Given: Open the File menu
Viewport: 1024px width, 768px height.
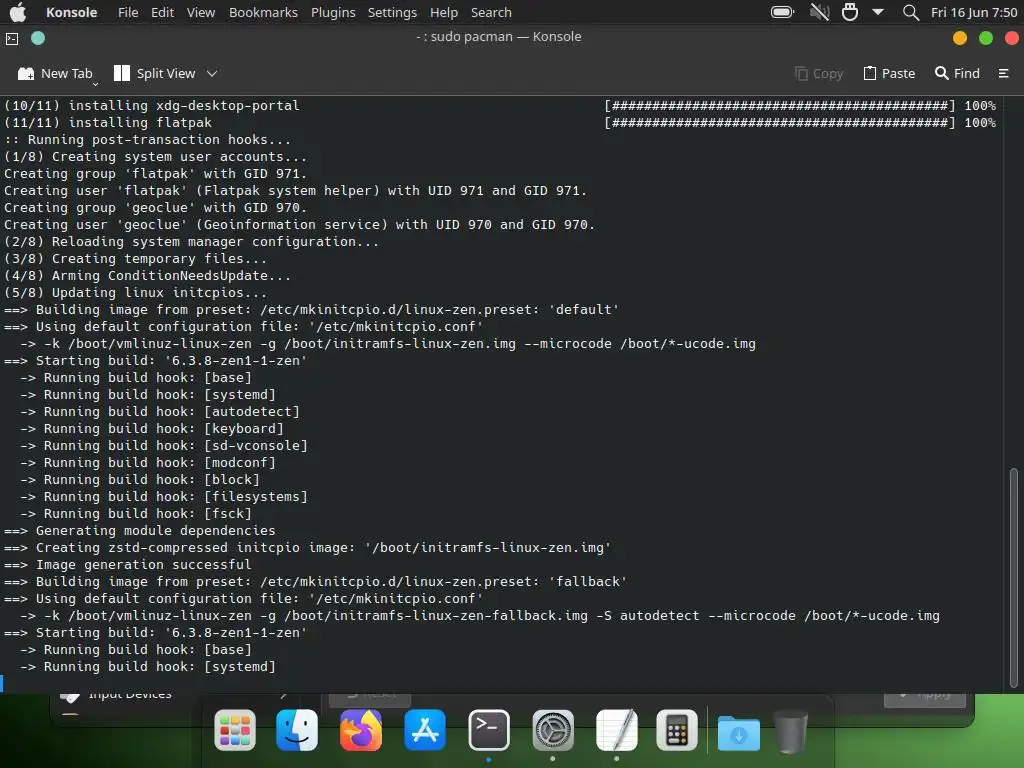Looking at the screenshot, I should 128,12.
